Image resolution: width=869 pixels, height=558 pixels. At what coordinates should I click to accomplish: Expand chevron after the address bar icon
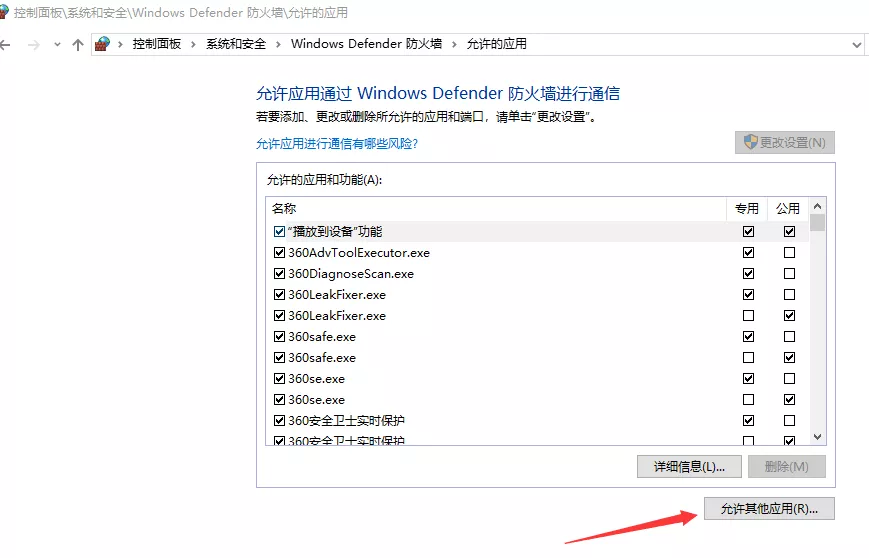(x=120, y=44)
